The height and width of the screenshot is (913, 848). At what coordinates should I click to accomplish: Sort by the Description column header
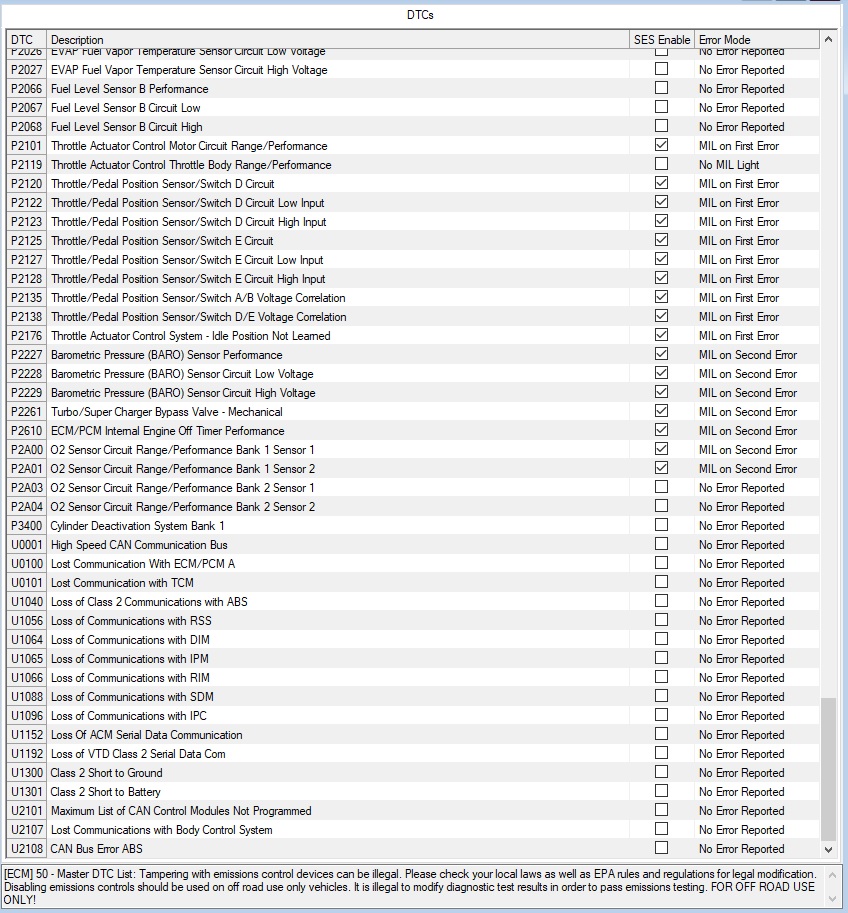point(338,40)
